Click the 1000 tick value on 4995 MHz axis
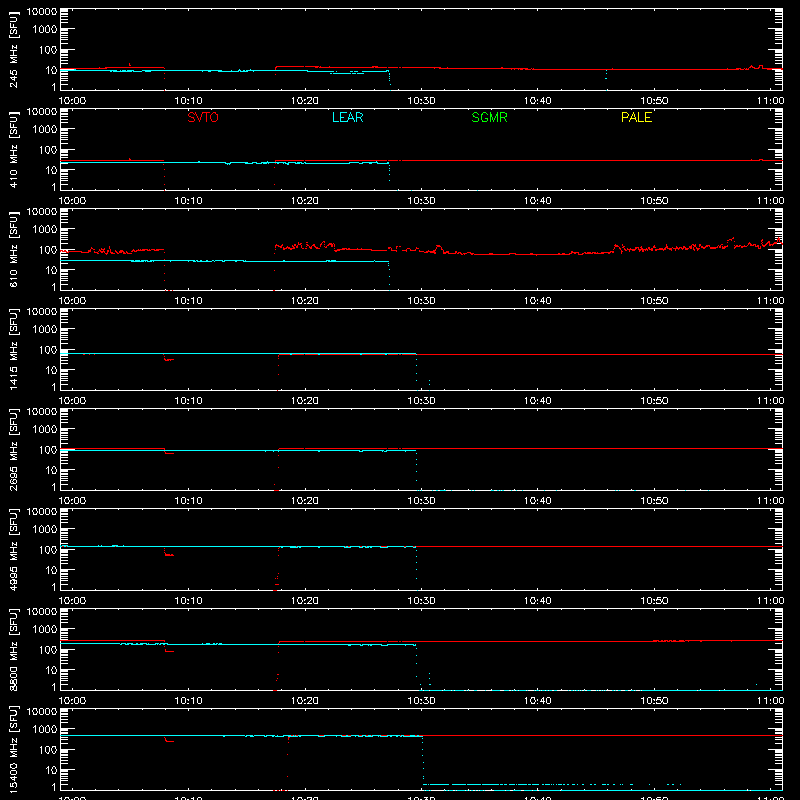Viewport: 800px width, 800px height. coord(45,529)
